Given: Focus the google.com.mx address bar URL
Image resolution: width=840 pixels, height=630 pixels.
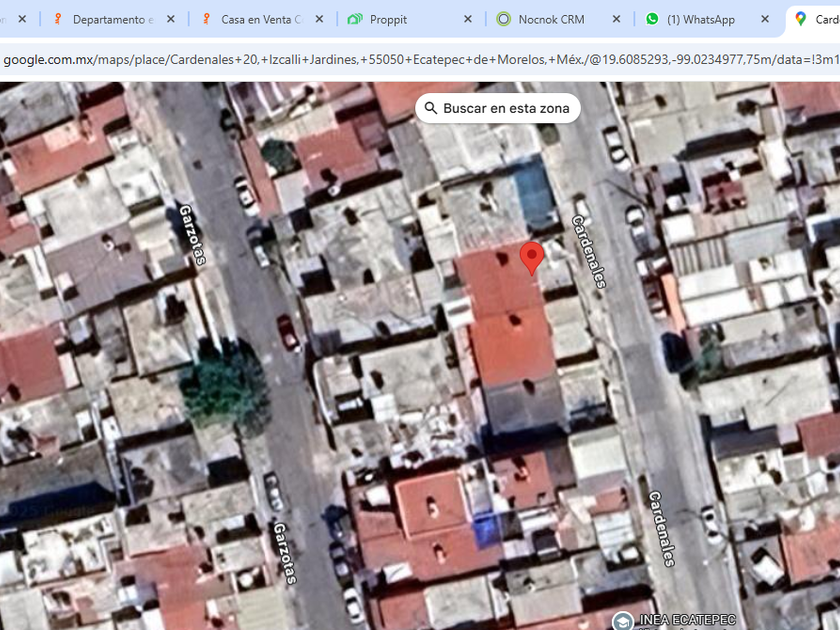Looking at the screenshot, I should click(x=420, y=59).
